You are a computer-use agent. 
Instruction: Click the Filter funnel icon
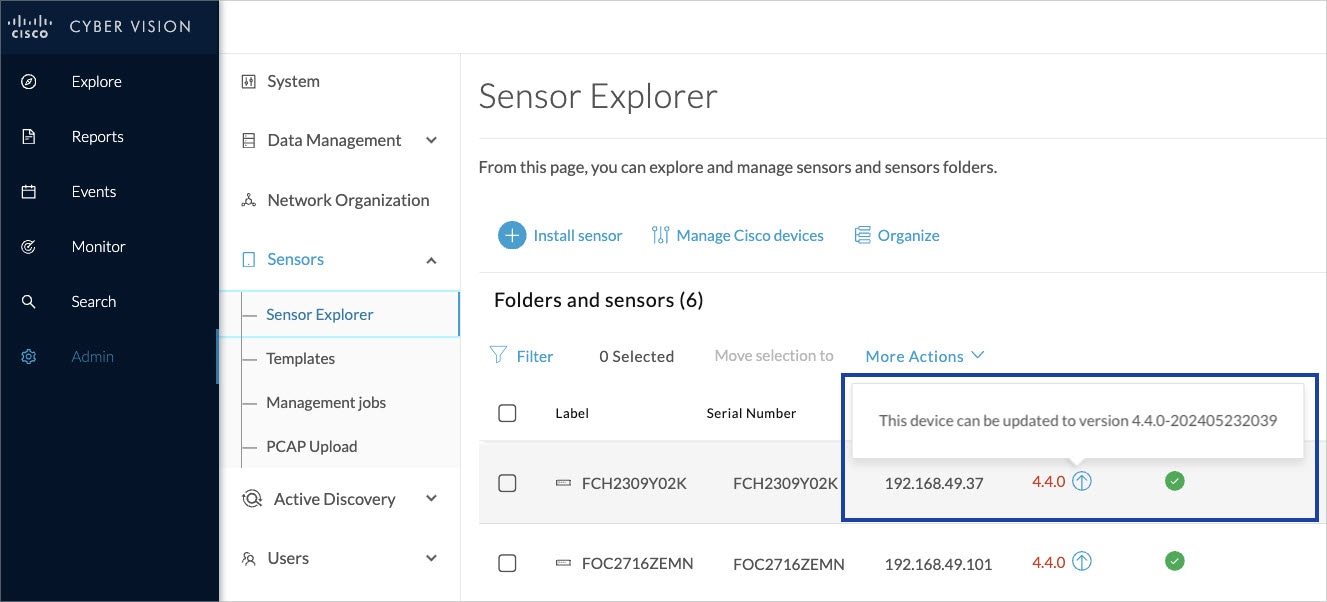497,355
